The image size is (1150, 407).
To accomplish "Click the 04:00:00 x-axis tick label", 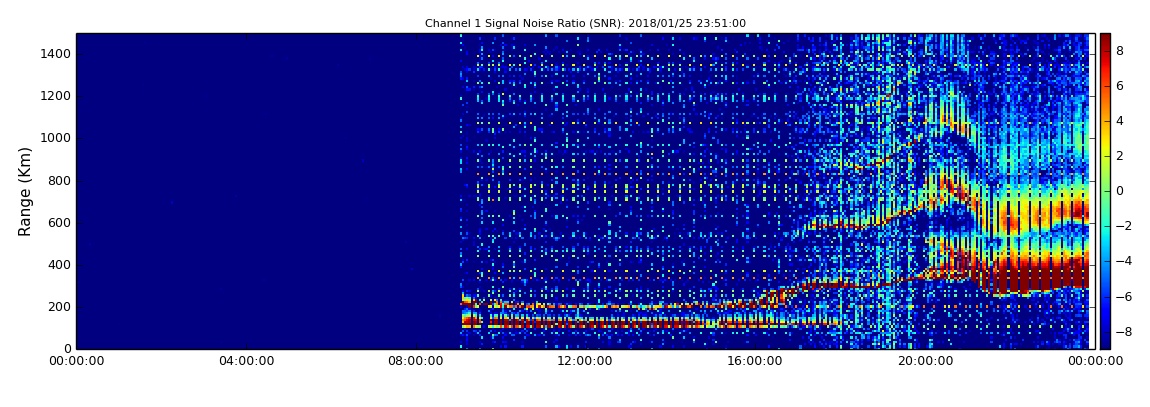I will point(246,361).
